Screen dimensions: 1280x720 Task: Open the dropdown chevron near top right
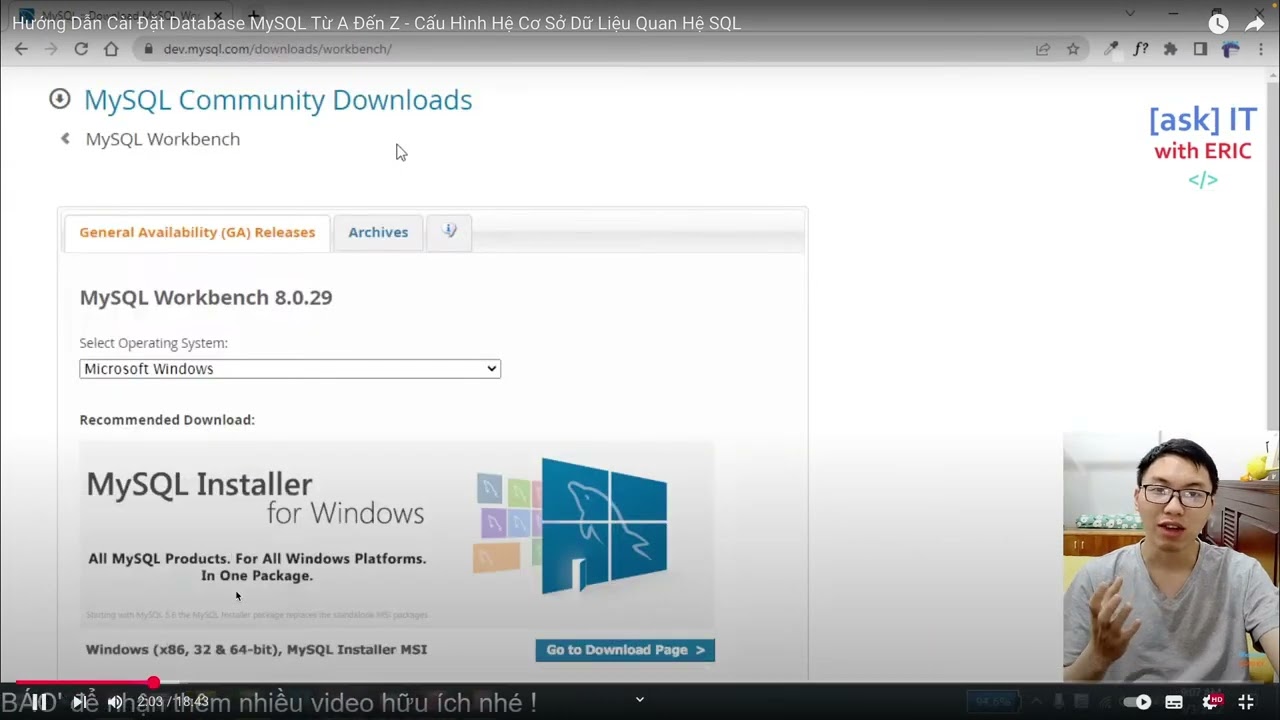[x=1131, y=13]
